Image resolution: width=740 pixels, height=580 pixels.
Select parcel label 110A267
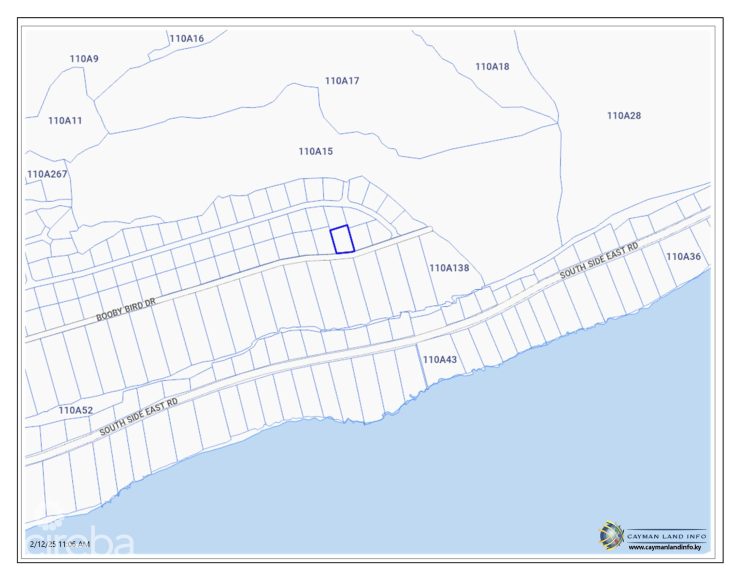pos(47,175)
